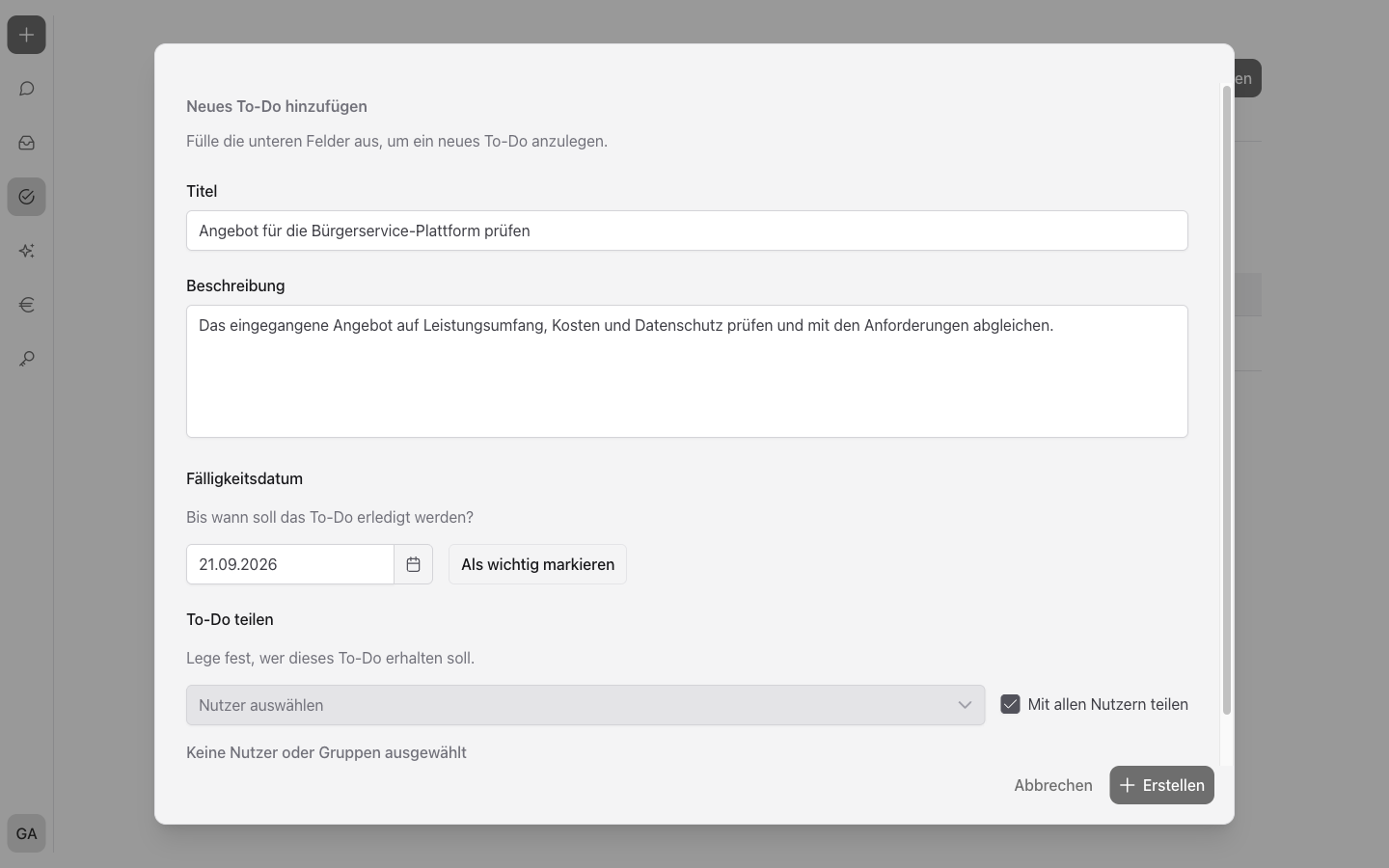The height and width of the screenshot is (868, 1389).
Task: Open the inbox tray sidebar icon
Action: tap(26, 143)
